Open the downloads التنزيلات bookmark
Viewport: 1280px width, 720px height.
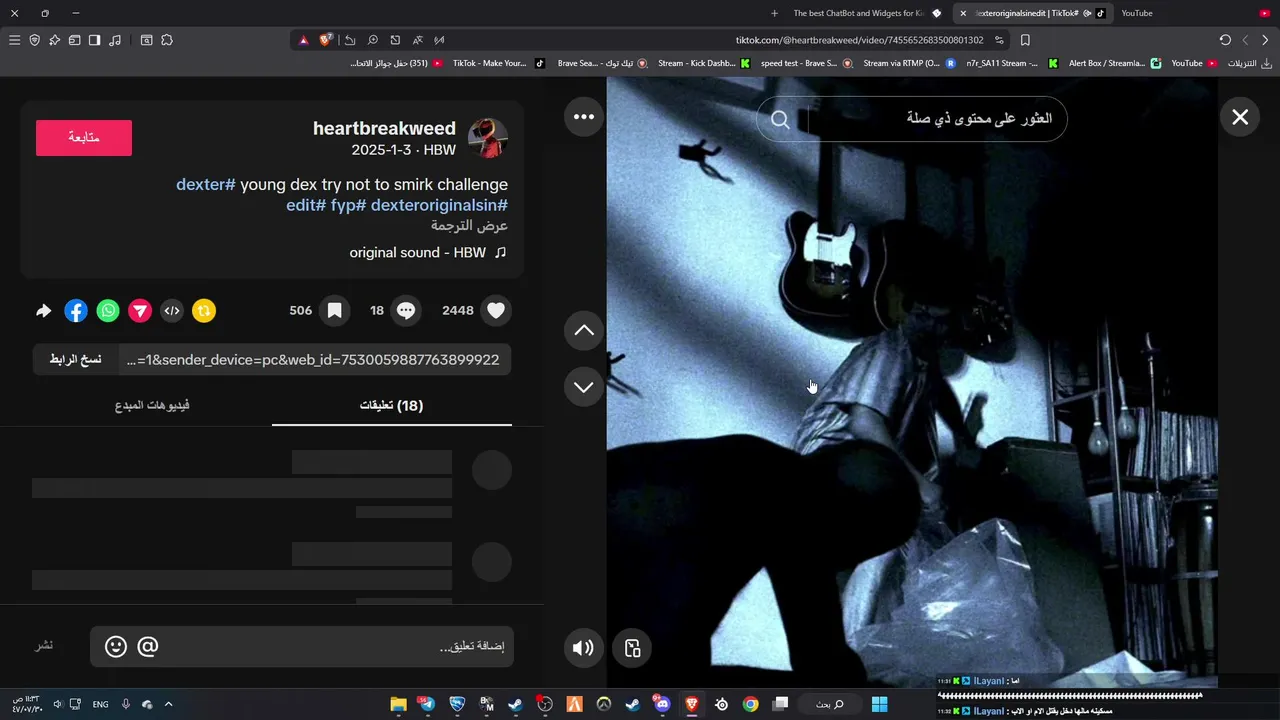(x=1249, y=63)
